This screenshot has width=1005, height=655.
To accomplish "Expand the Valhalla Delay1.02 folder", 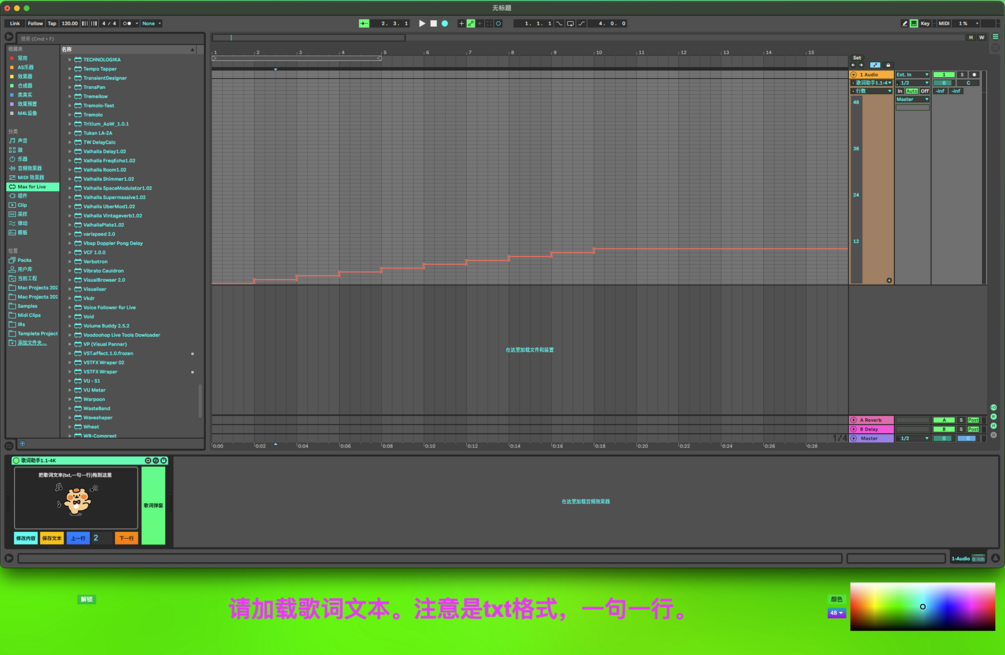I will pyautogui.click(x=70, y=151).
